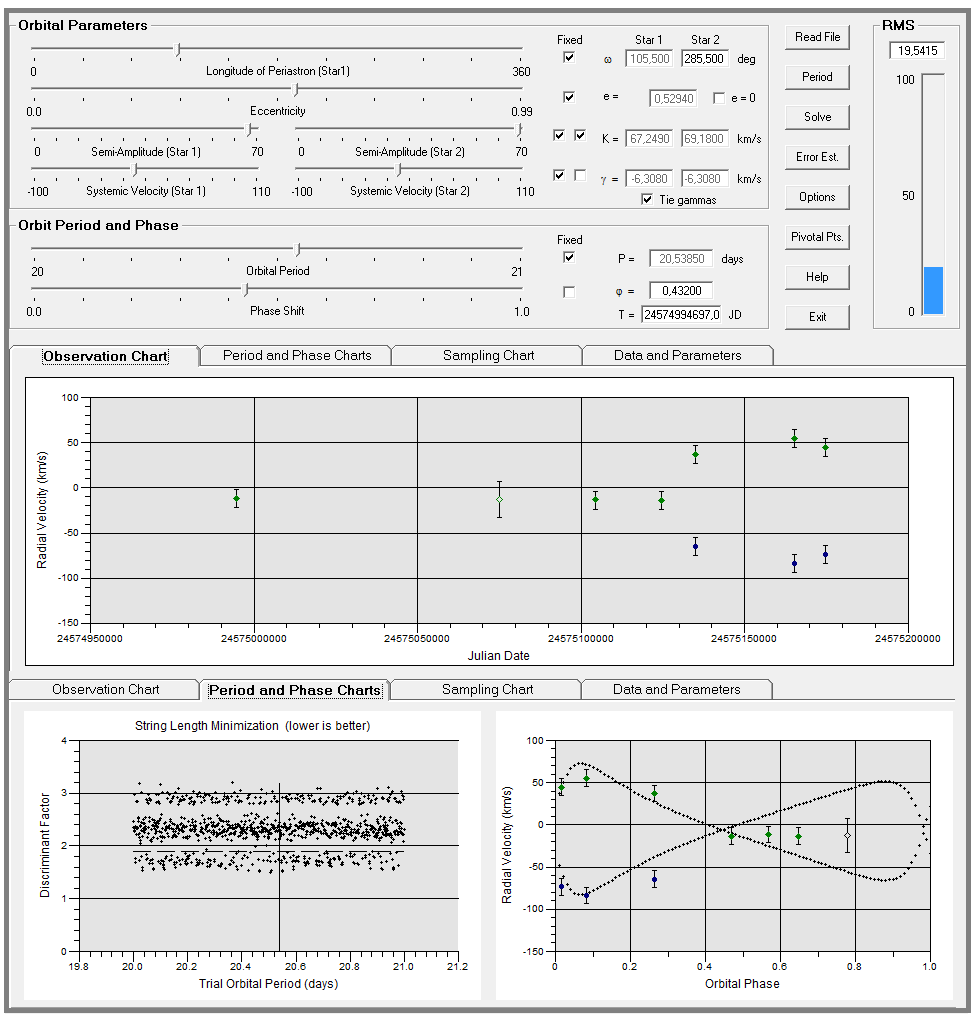Toggle the e = 0 checkbox
The width and height of the screenshot is (978, 1030).
point(719,98)
